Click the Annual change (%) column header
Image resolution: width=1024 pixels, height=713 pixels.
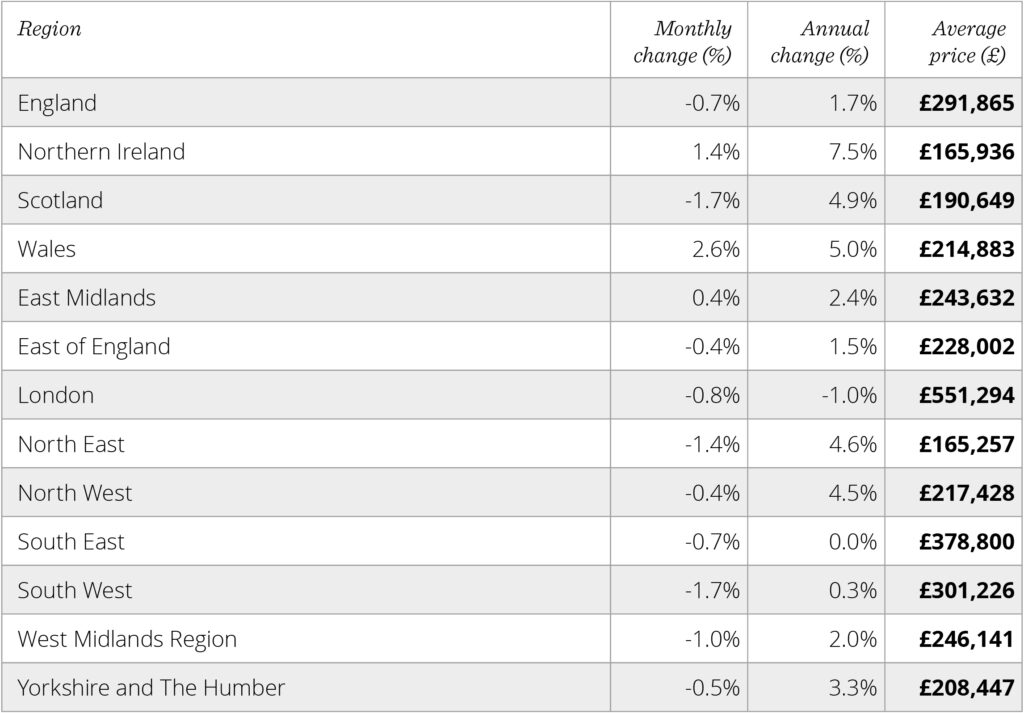[x=820, y=42]
